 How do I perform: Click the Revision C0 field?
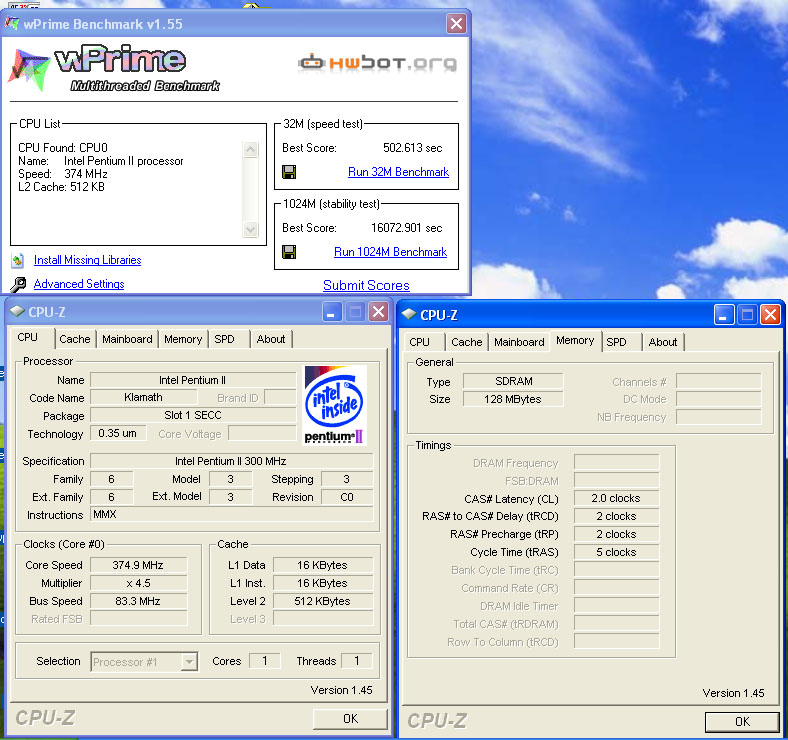pos(347,497)
